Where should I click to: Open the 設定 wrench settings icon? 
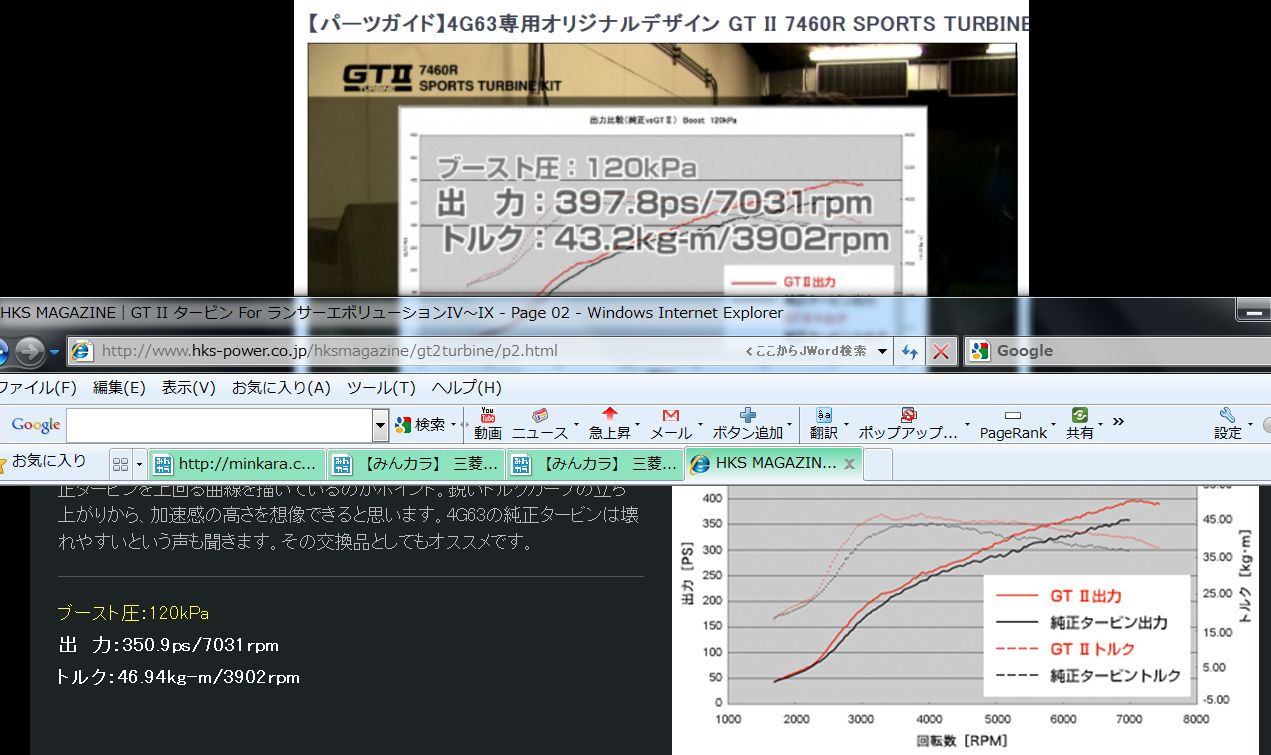click(x=1228, y=424)
